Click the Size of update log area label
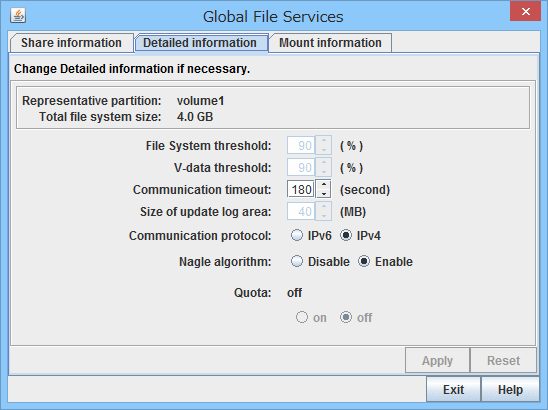Screen dimensions: 548x410 206,212
